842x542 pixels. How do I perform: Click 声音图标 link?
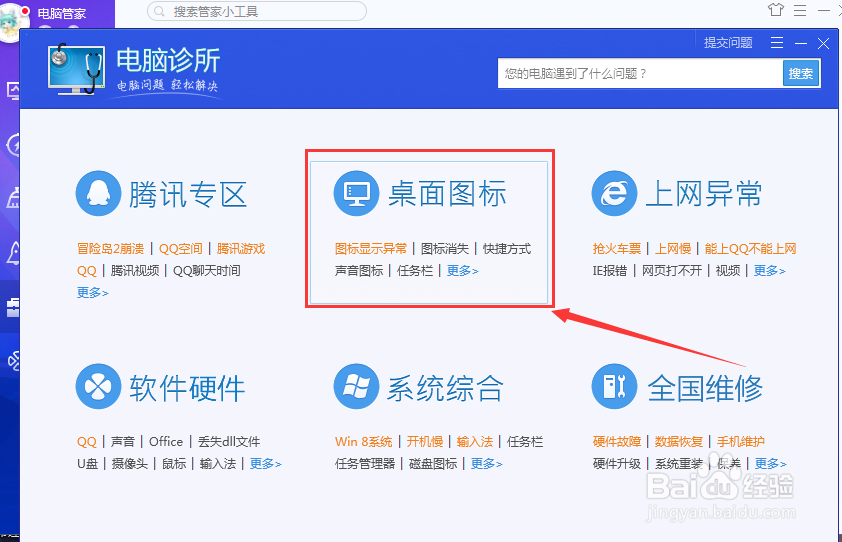(x=359, y=271)
